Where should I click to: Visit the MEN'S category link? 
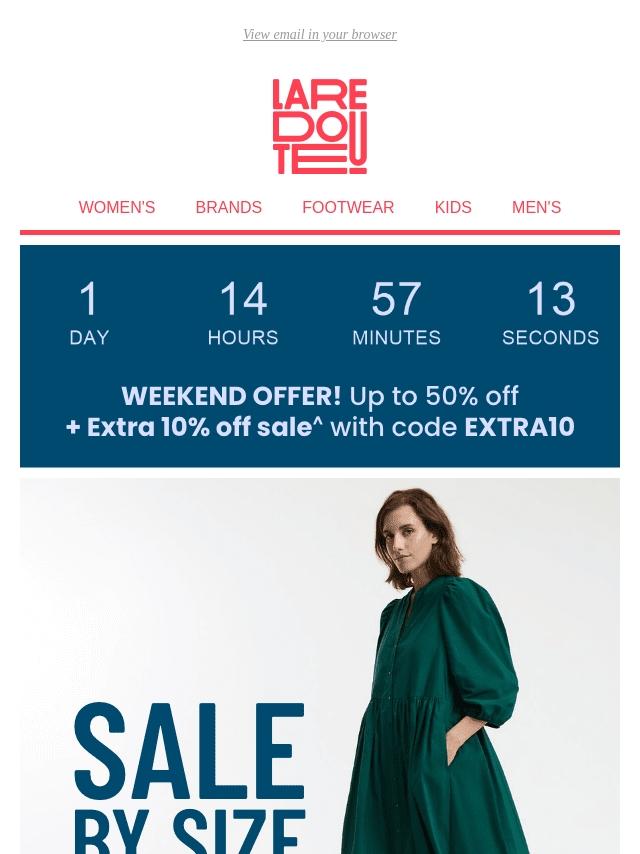536,208
